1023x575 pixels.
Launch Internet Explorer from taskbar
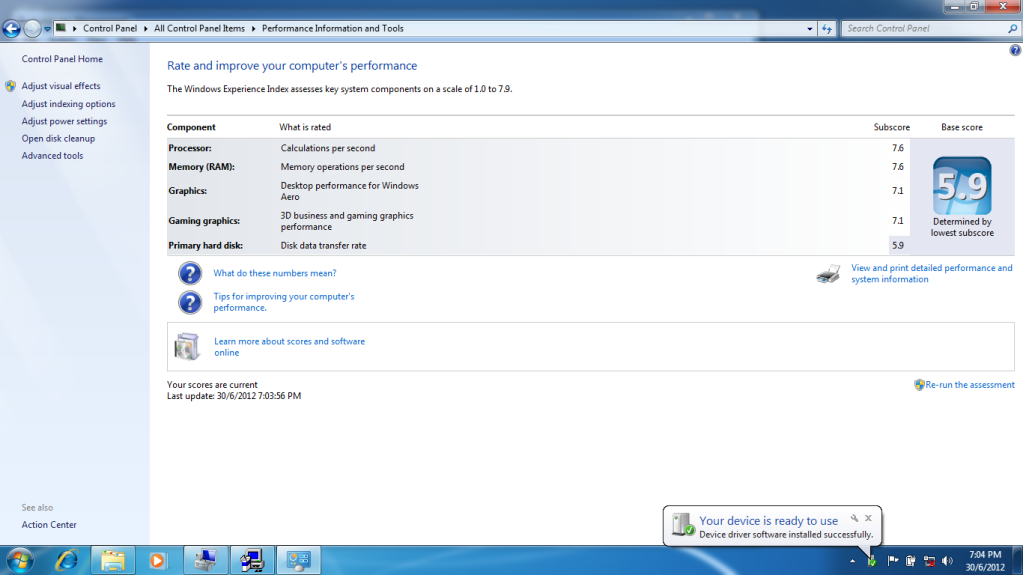click(x=67, y=561)
